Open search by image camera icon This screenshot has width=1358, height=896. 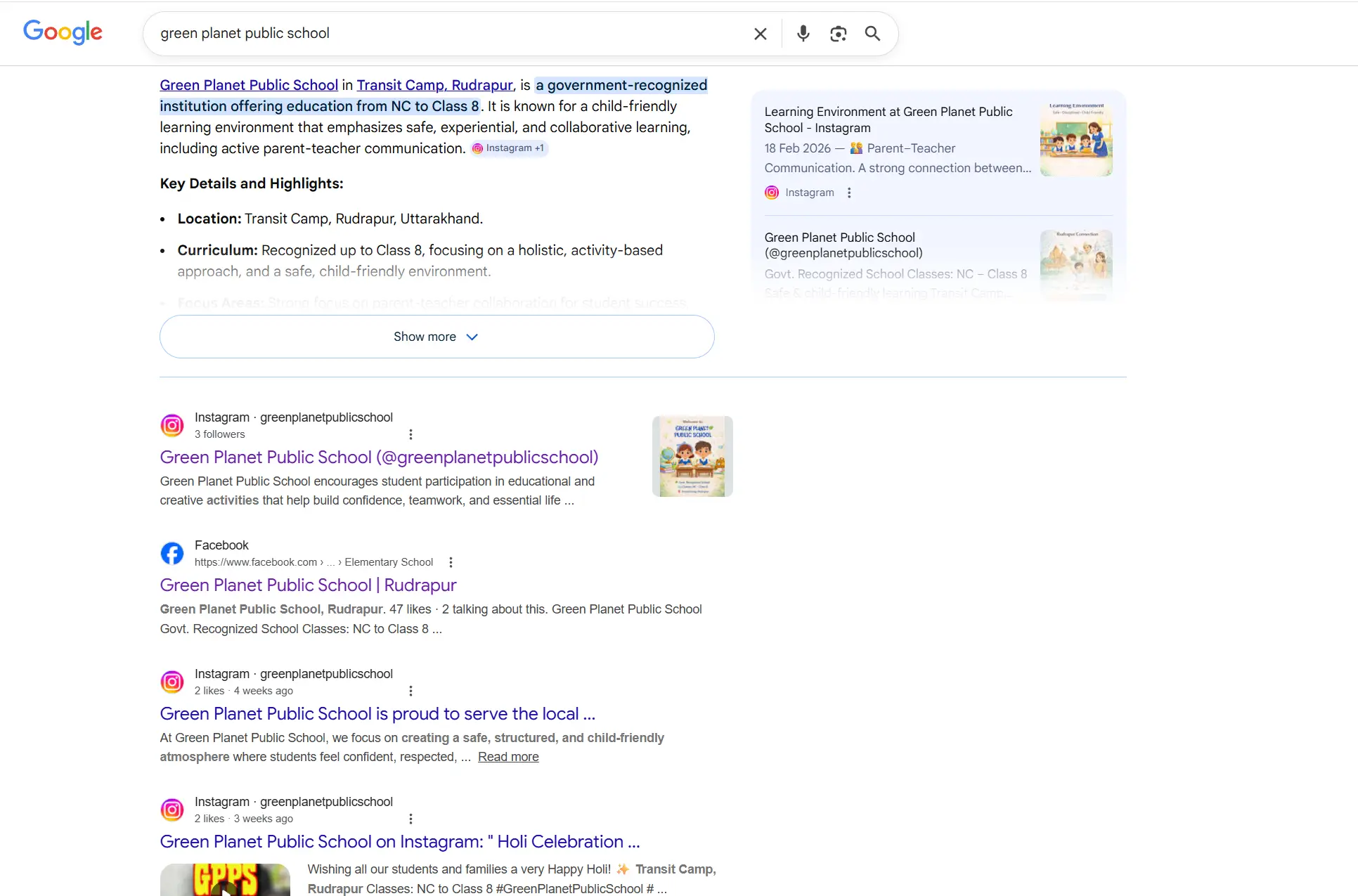838,34
